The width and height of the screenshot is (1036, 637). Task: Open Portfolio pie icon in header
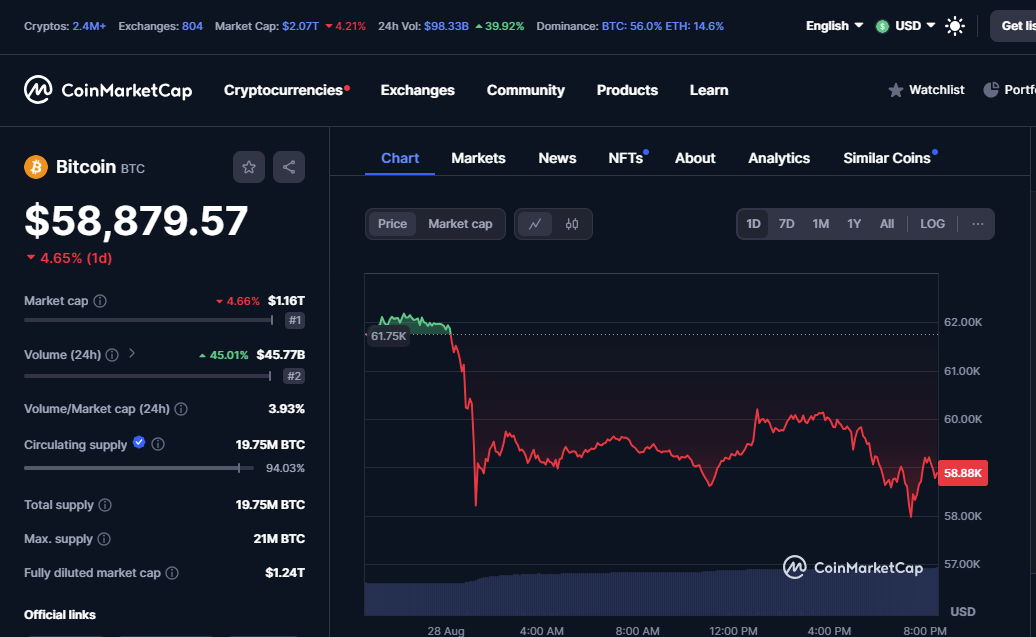[x=991, y=90]
